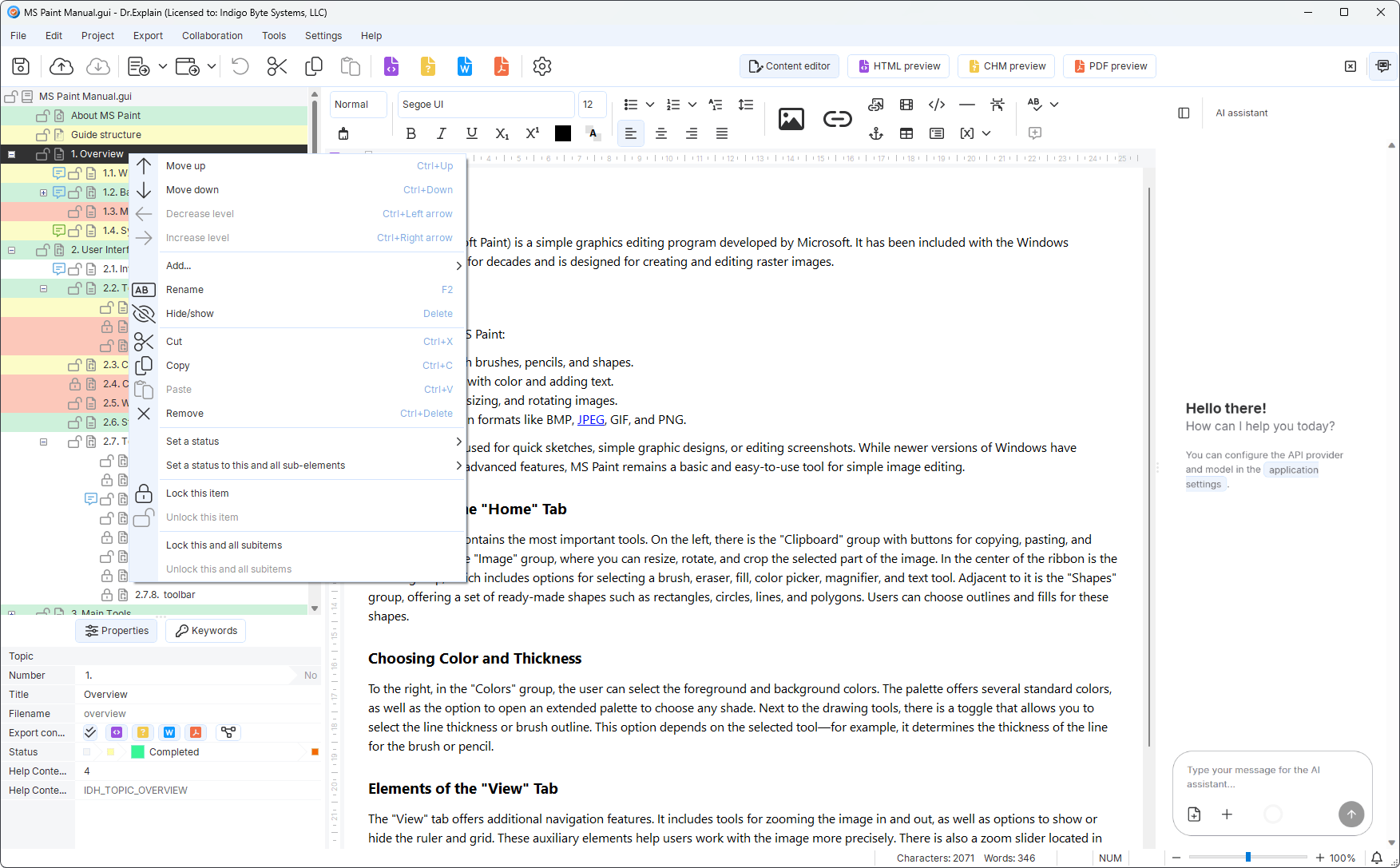Open numbered list style dropdown arrow
The height and width of the screenshot is (868, 1400).
pyautogui.click(x=692, y=105)
